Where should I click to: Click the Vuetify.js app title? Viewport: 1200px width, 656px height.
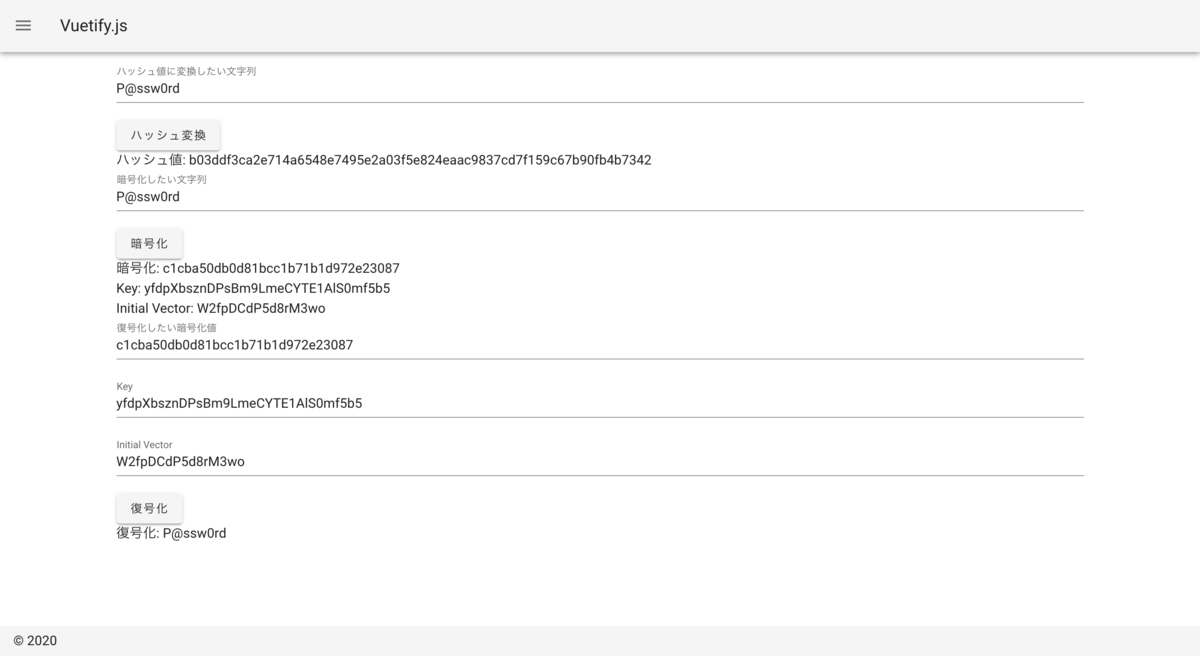94,26
